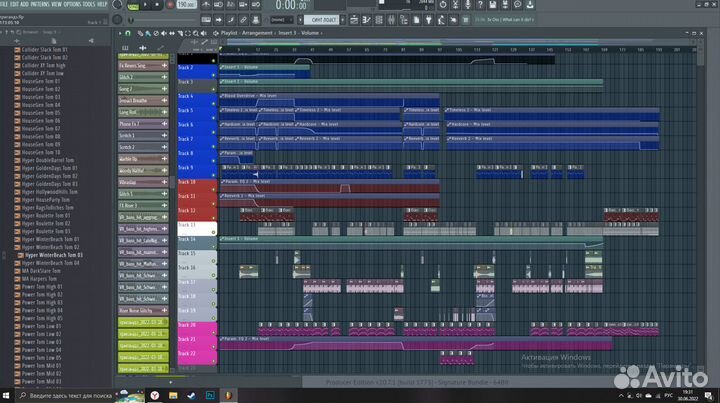Open the PATTERNS menu
This screenshot has width=720, height=403.
(x=39, y=4)
